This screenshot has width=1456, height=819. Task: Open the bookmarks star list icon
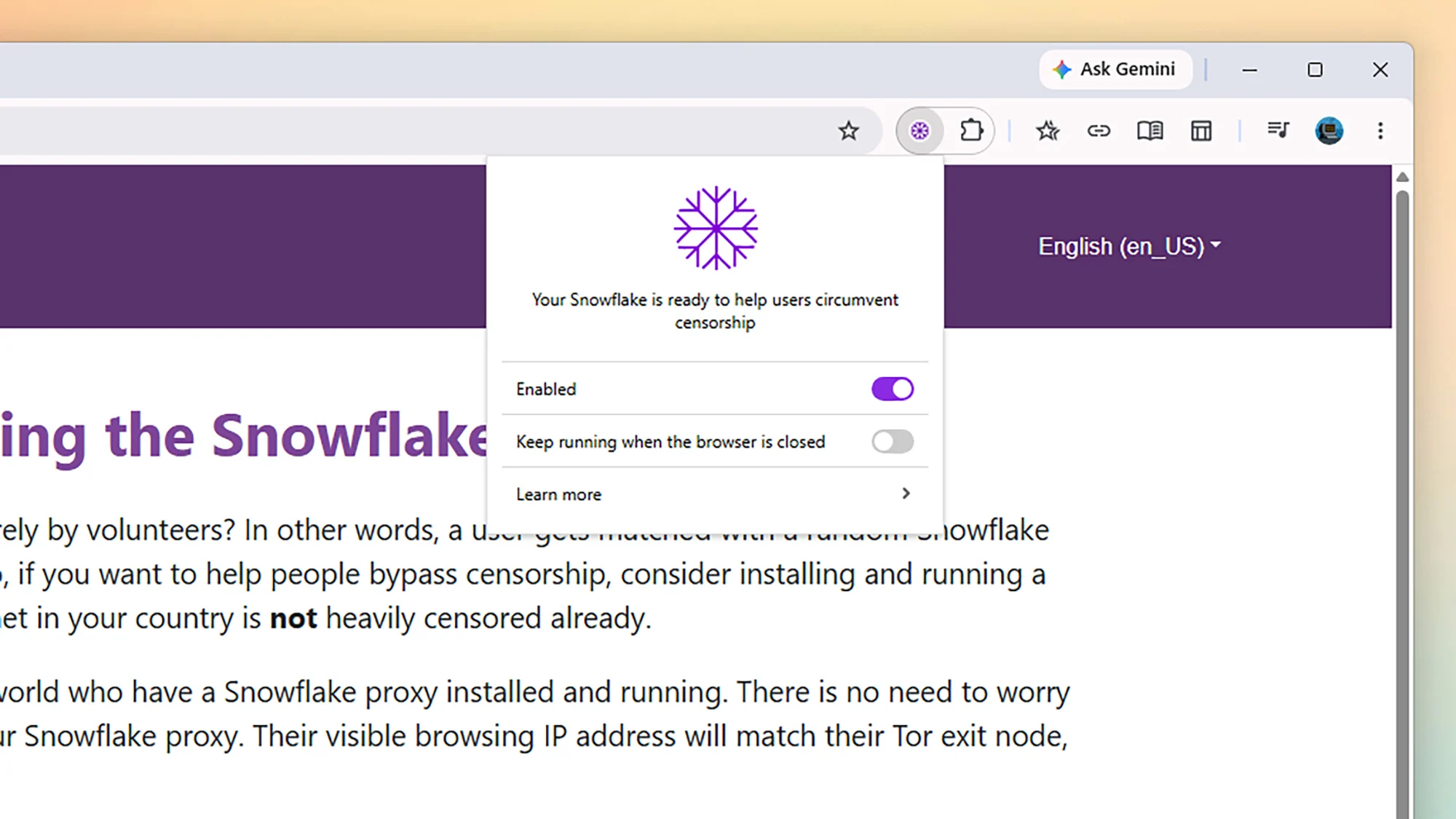point(1048,131)
